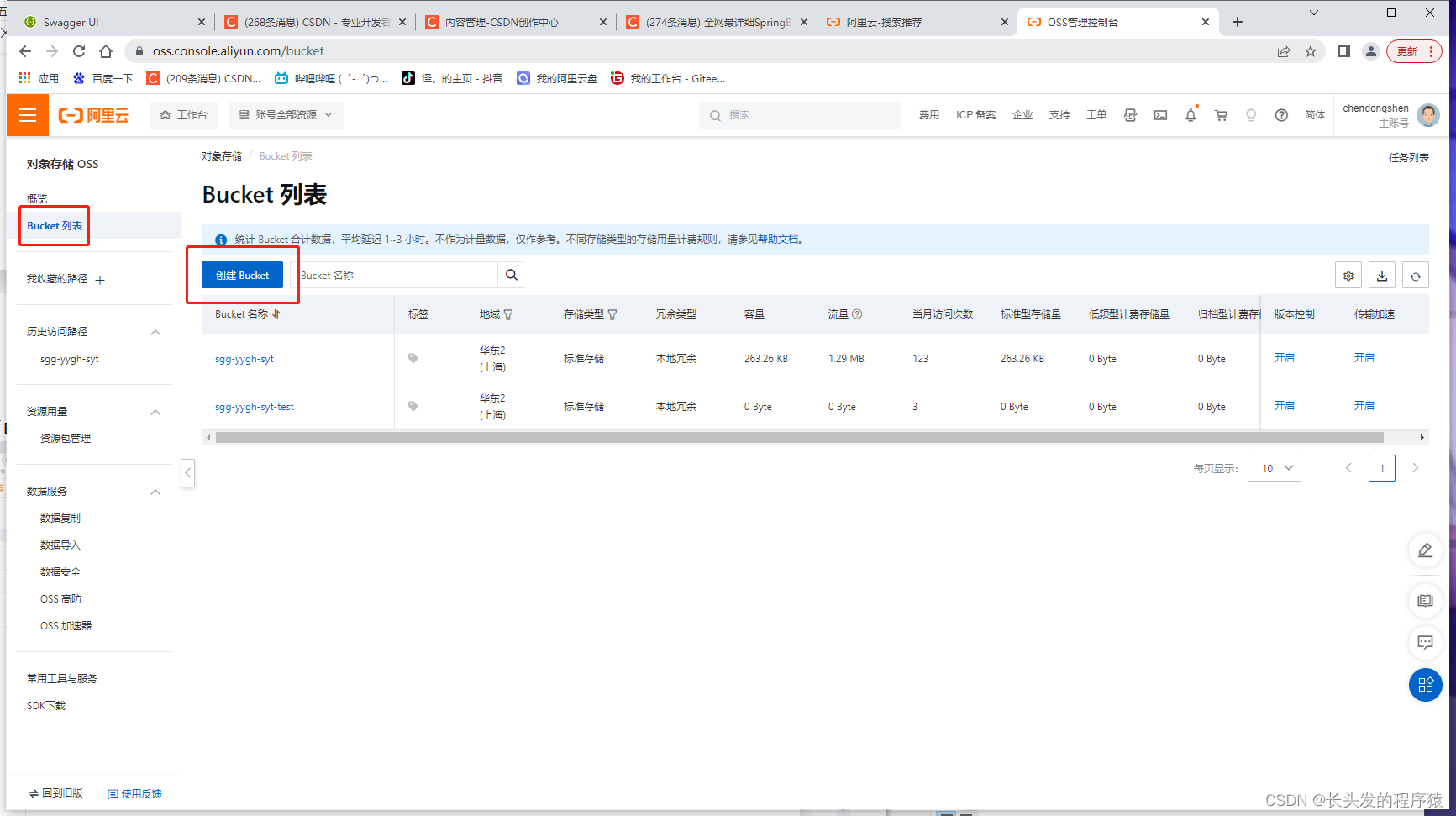
Task: Collapse the data services section
Action: pyautogui.click(x=155, y=492)
